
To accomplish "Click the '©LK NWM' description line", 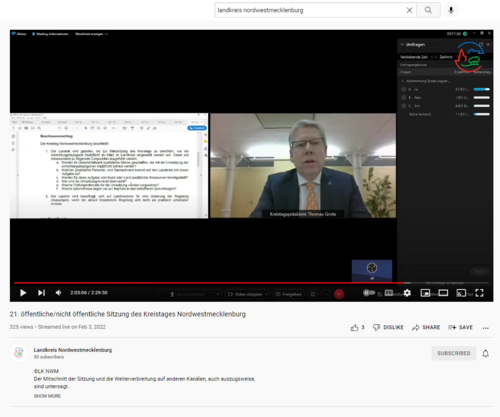I will point(46,371).
